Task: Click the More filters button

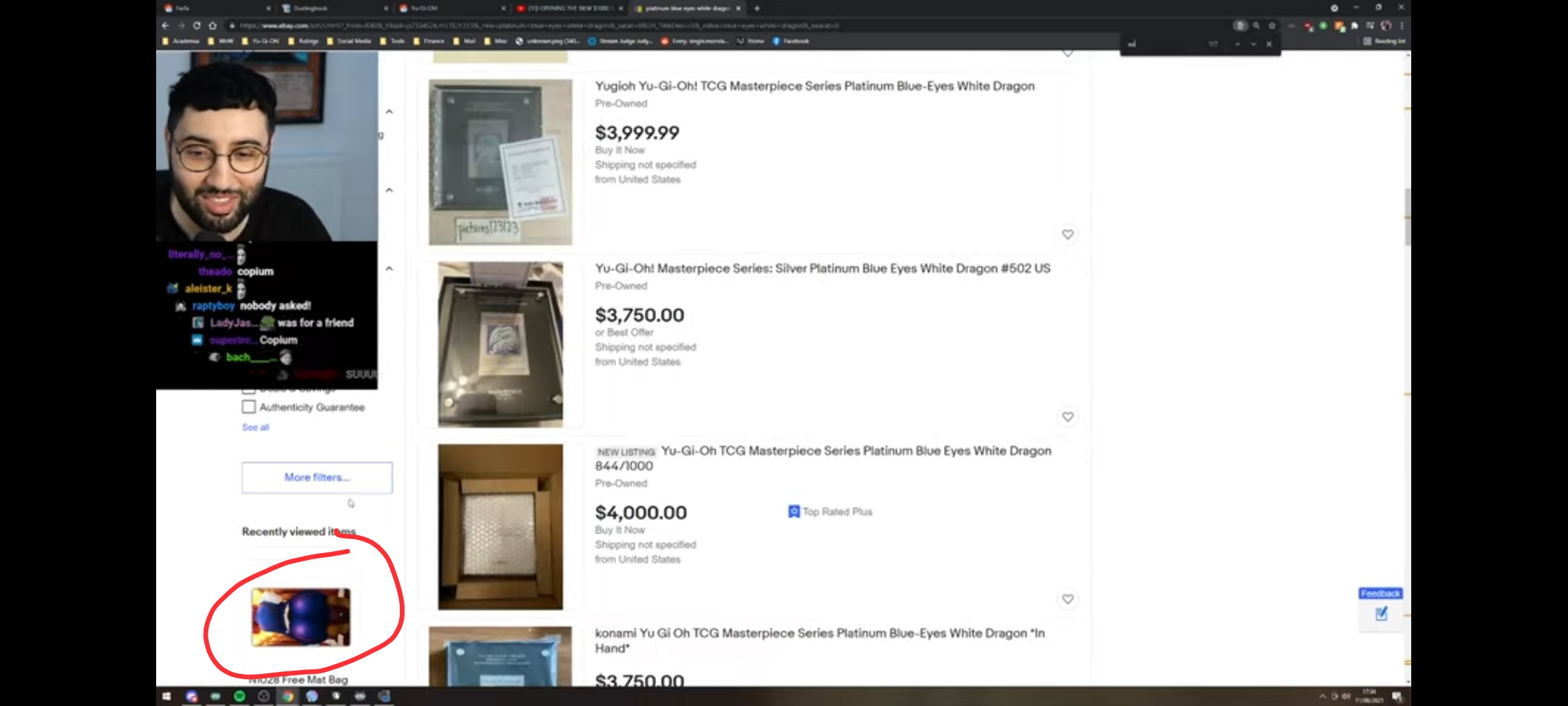Action: [317, 477]
